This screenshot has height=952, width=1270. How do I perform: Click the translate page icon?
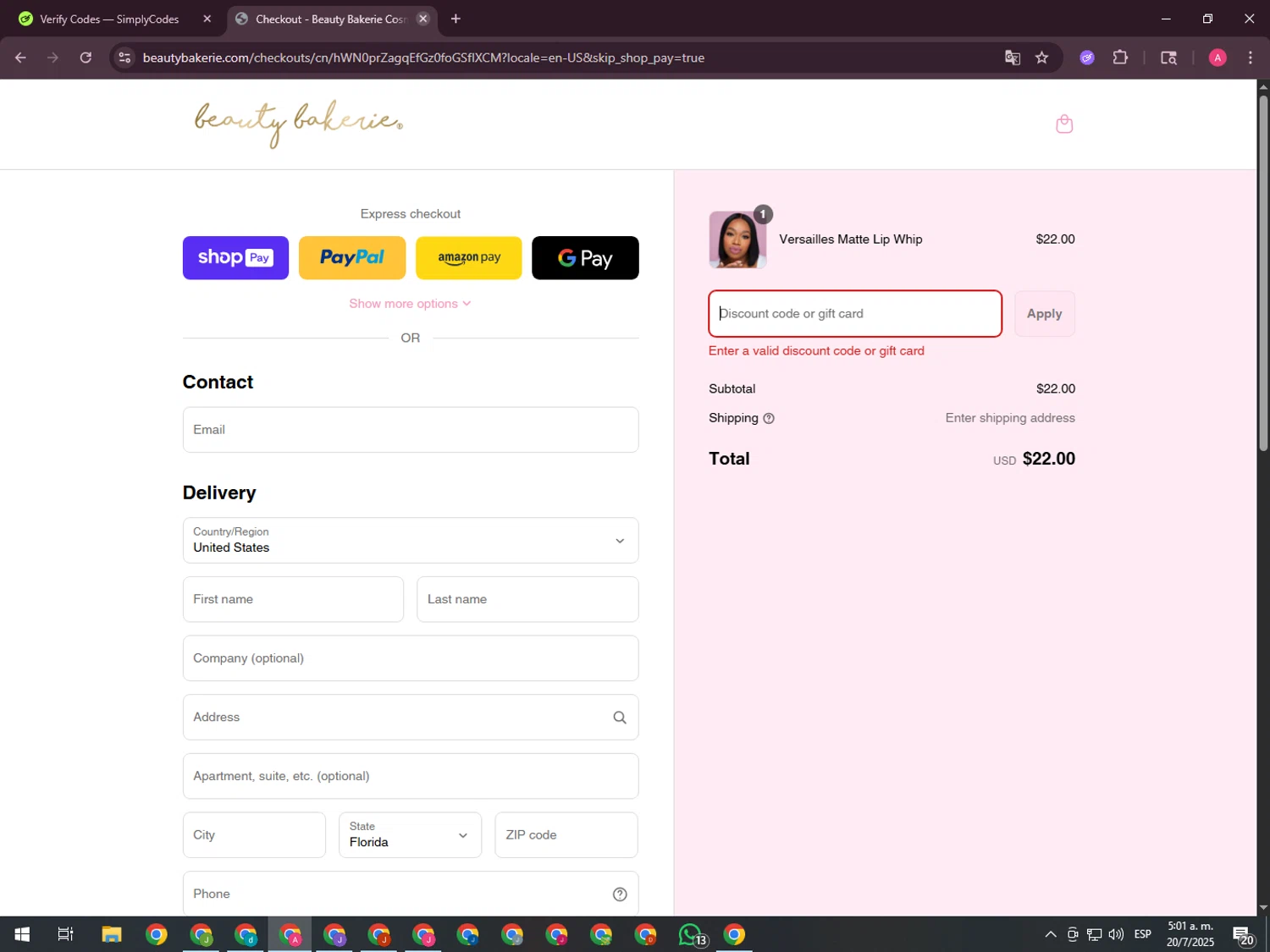(x=1012, y=58)
